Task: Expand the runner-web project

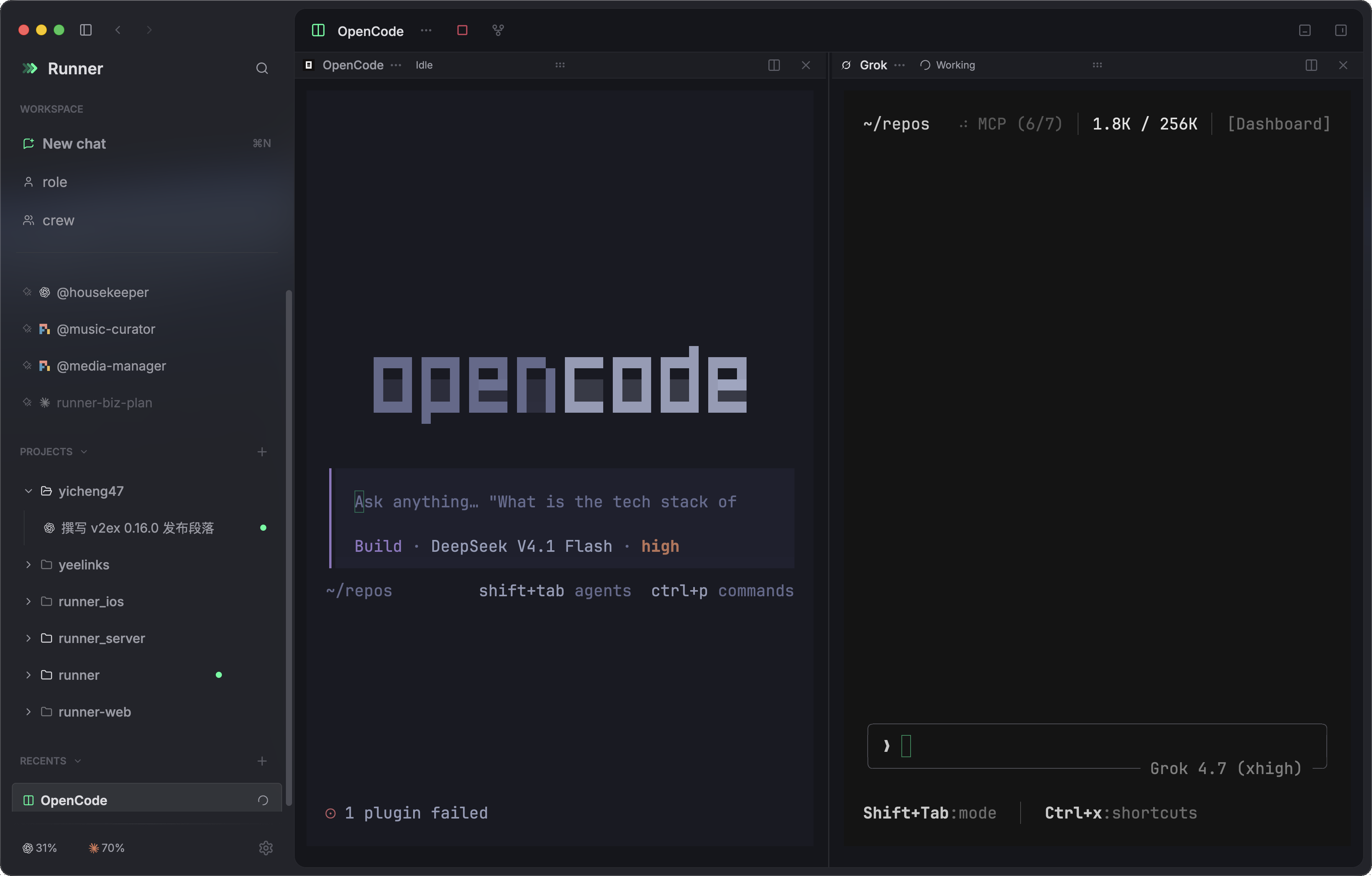Action: 28,712
